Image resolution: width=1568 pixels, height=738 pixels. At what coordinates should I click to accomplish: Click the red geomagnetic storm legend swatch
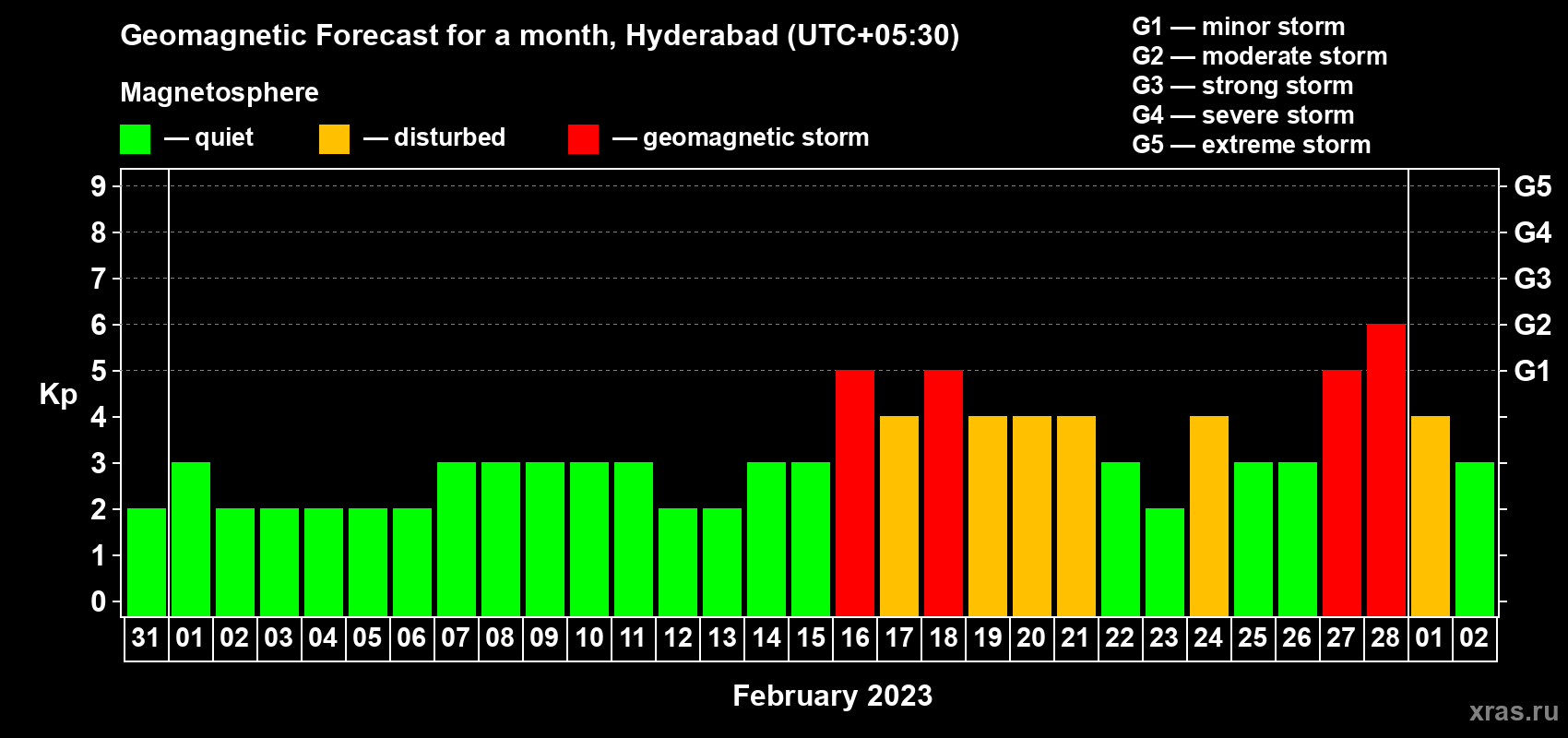(x=583, y=139)
